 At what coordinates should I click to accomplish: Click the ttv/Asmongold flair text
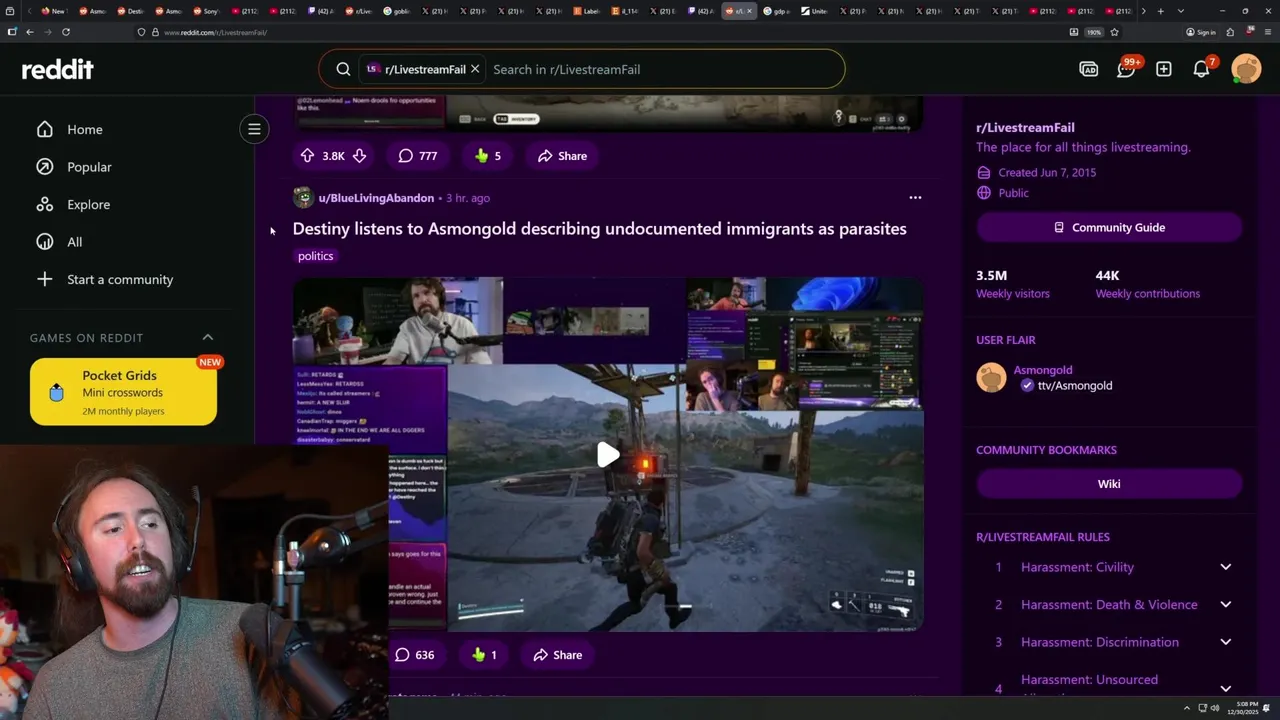1075,385
